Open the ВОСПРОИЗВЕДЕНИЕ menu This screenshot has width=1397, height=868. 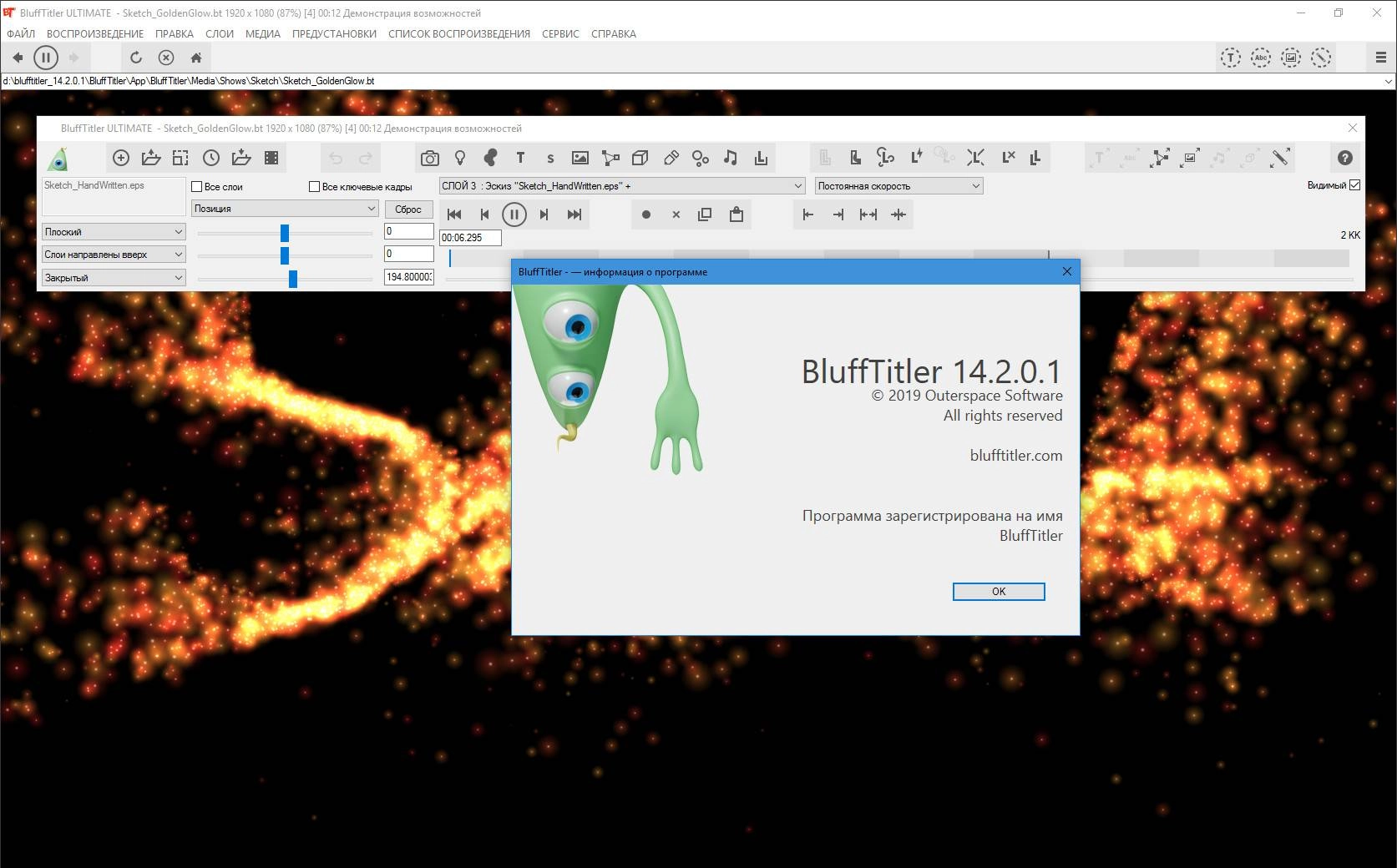pyautogui.click(x=95, y=34)
